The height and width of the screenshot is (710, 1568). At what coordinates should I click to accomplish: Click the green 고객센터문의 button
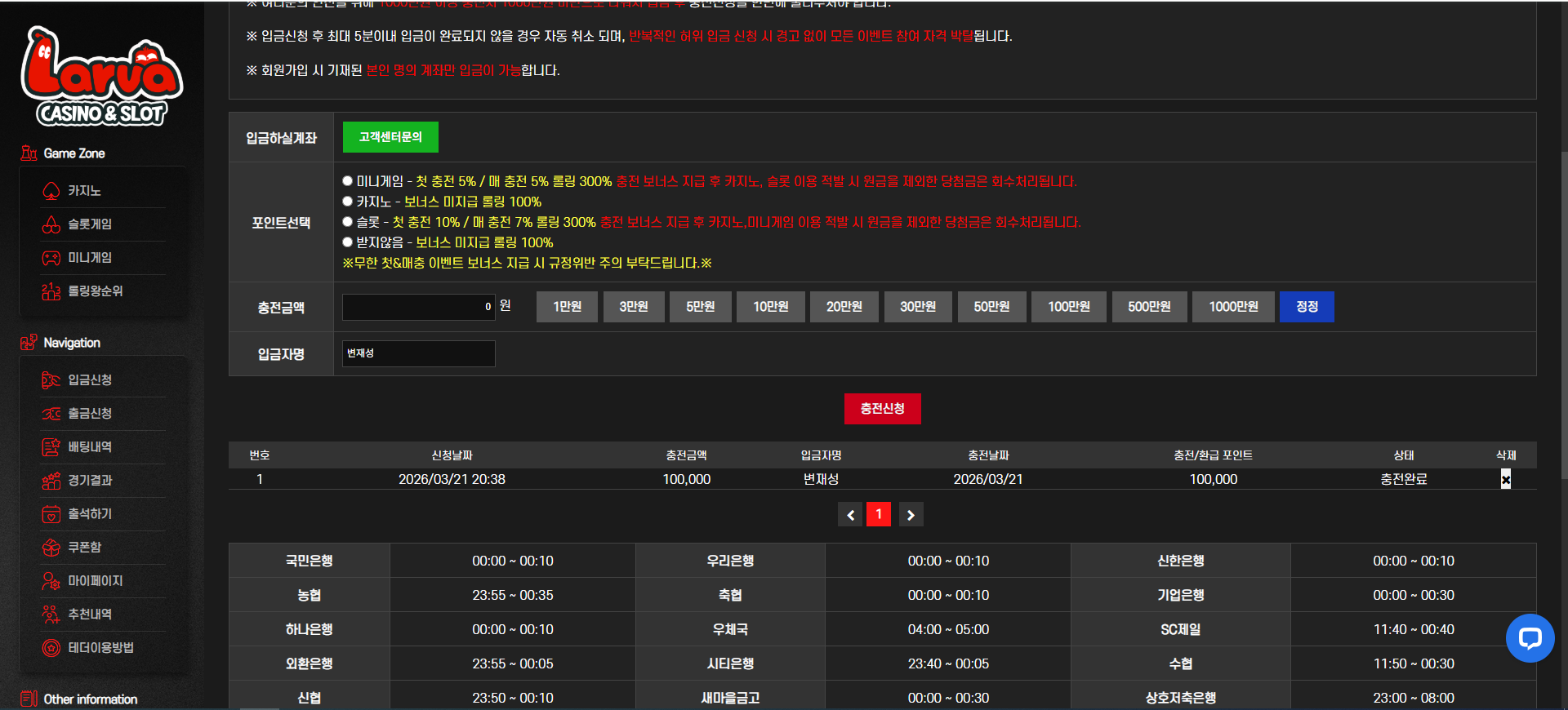390,137
